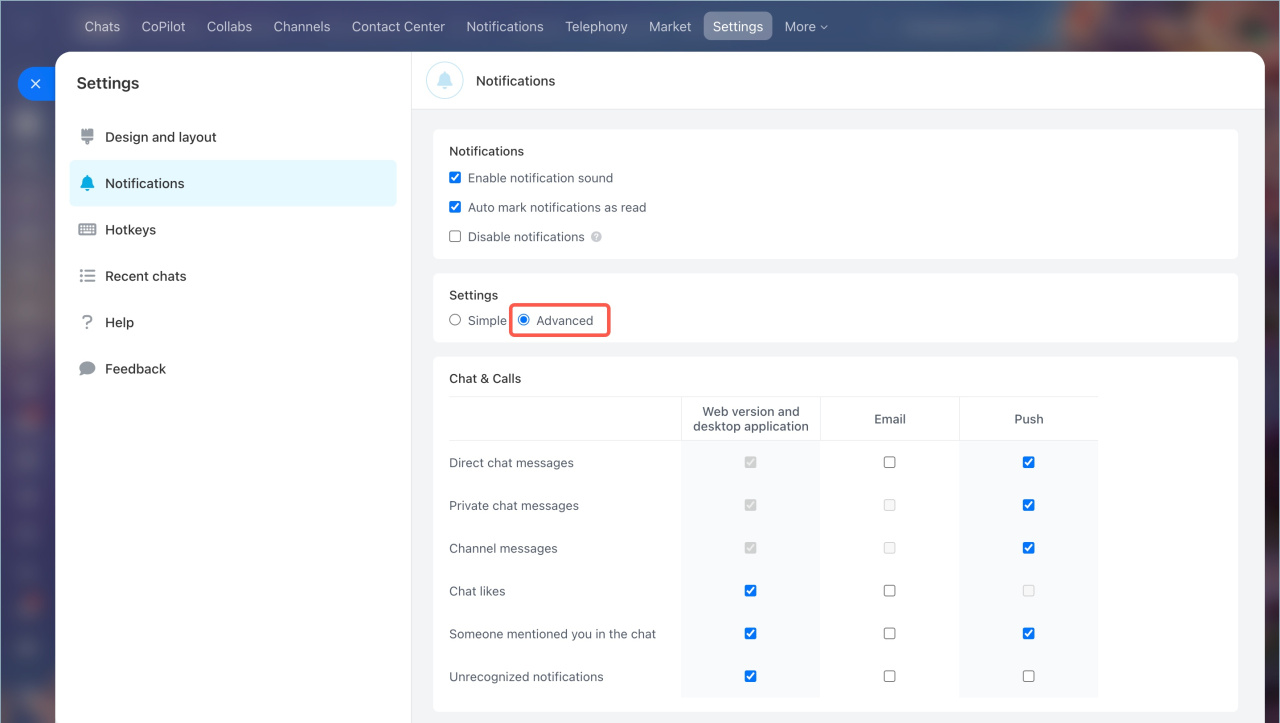Screen dimensions: 1280x723
Task: Click the Hotkeys keyboard icon
Action: pos(87,230)
